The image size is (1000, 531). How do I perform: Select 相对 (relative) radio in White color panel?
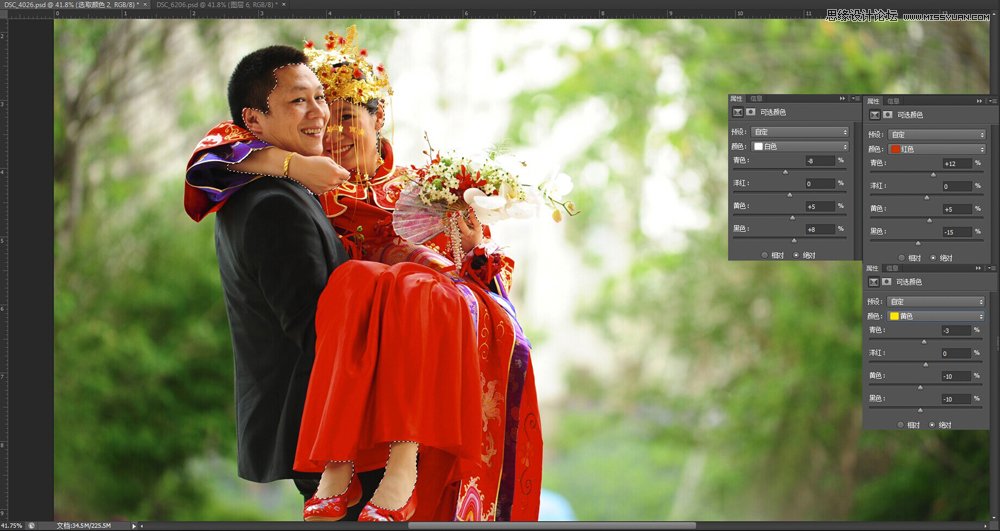pos(765,255)
